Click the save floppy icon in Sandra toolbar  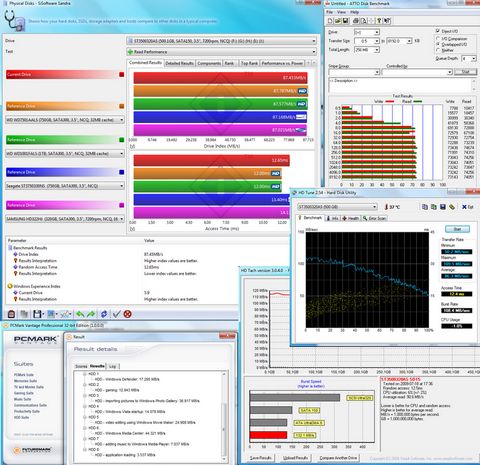tap(37, 314)
